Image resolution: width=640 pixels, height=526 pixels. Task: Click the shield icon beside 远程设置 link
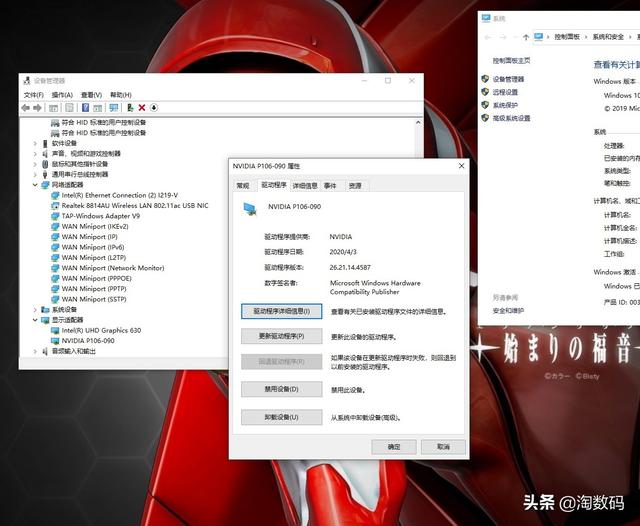485,92
